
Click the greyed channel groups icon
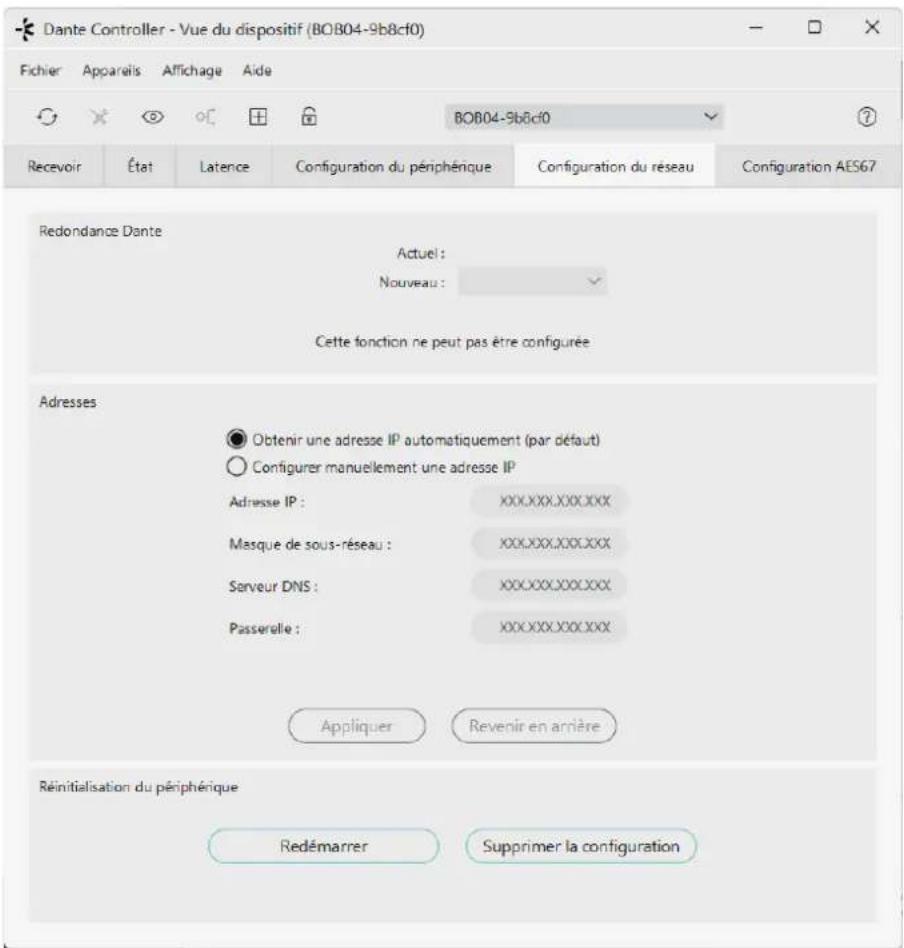[x=205, y=117]
